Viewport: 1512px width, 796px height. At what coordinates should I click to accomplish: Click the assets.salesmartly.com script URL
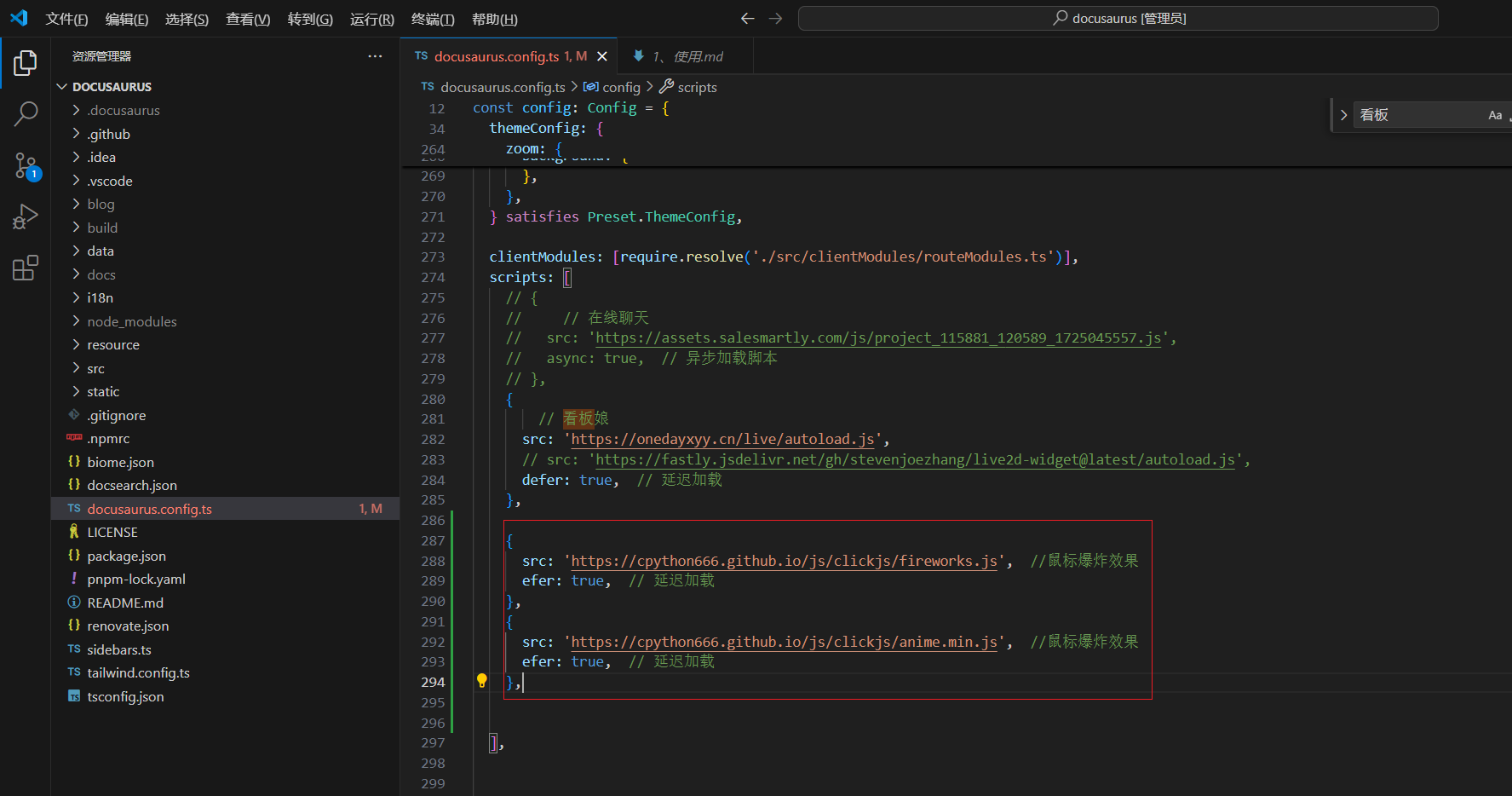pos(878,337)
